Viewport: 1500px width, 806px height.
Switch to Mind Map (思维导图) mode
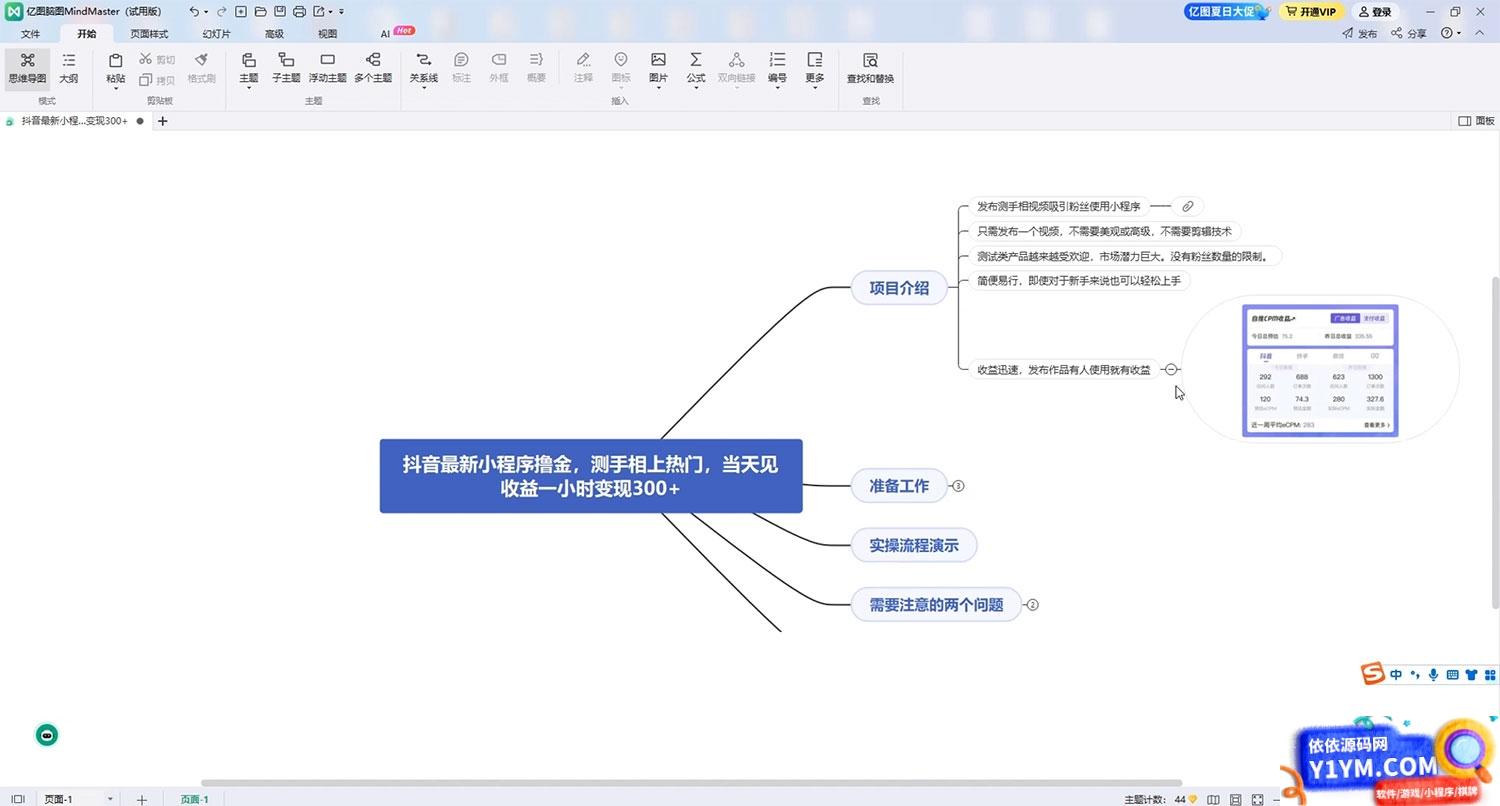click(x=27, y=68)
